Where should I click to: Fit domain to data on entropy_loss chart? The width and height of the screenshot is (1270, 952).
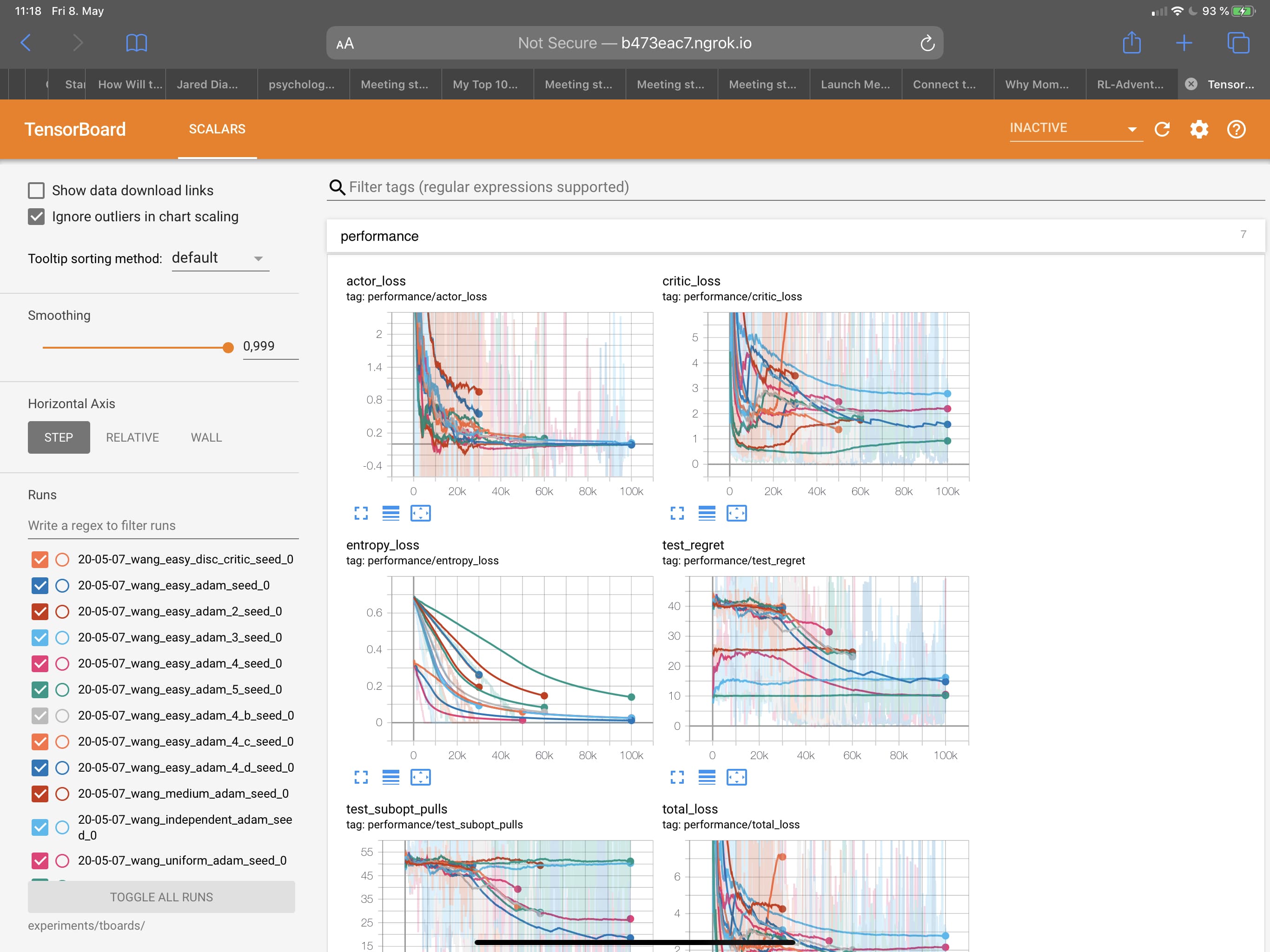pyautogui.click(x=421, y=777)
